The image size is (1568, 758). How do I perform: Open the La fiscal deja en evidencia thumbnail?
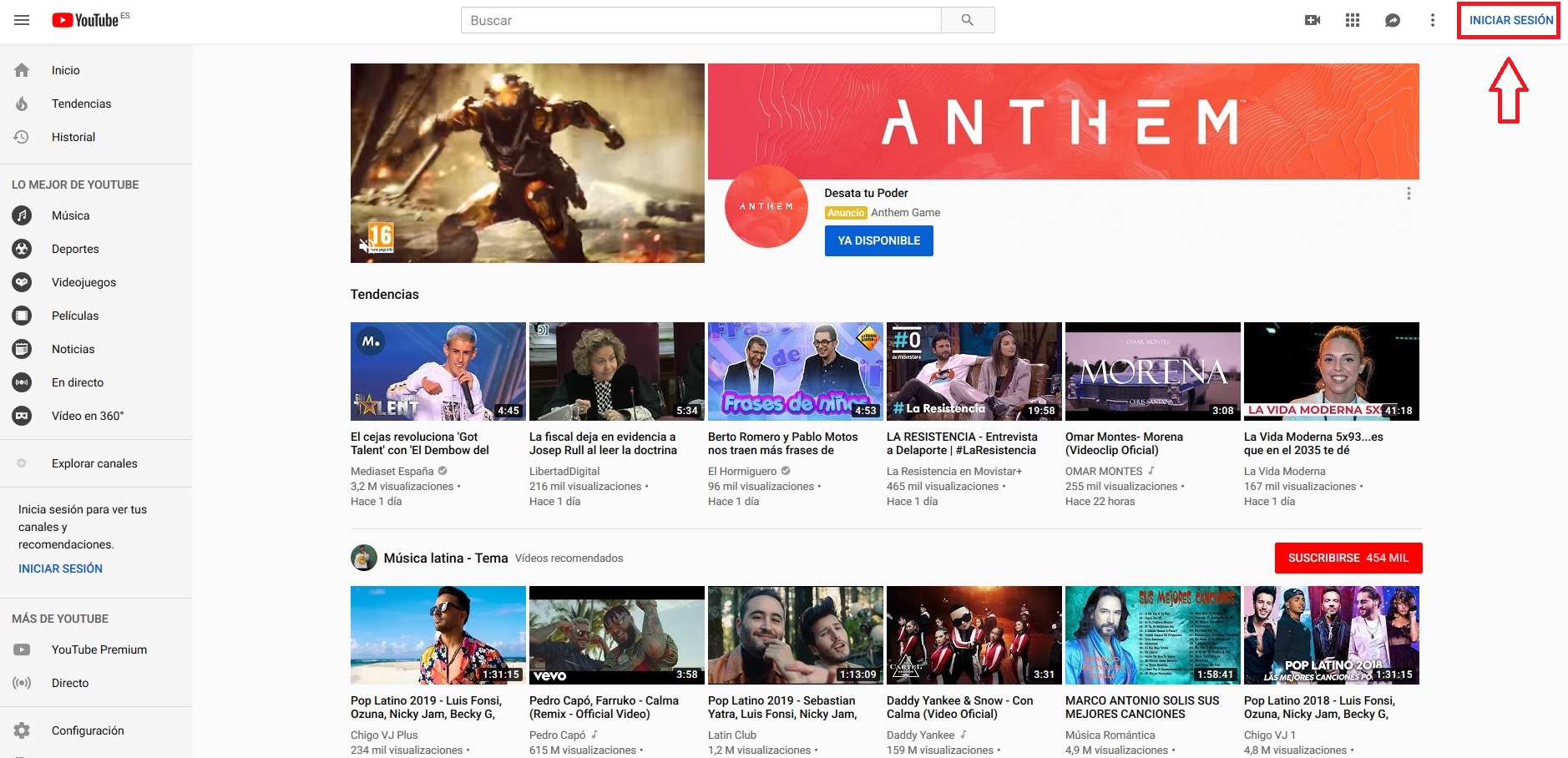click(x=617, y=371)
